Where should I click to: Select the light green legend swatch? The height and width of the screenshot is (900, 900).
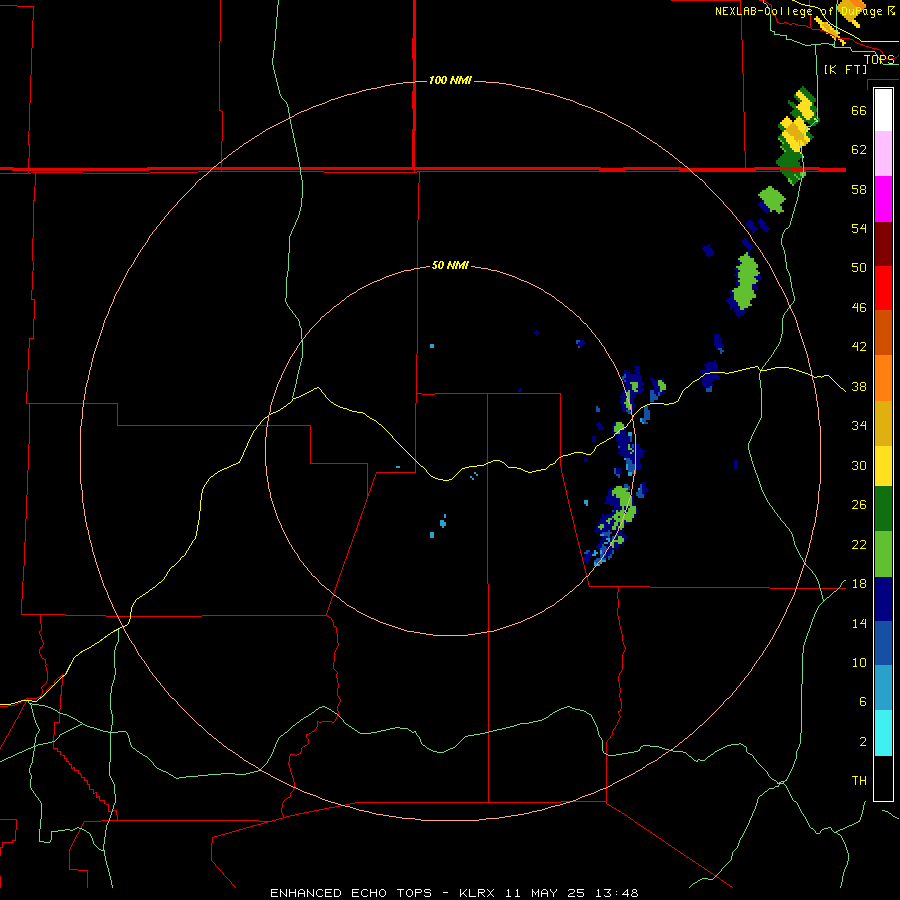[x=883, y=554]
